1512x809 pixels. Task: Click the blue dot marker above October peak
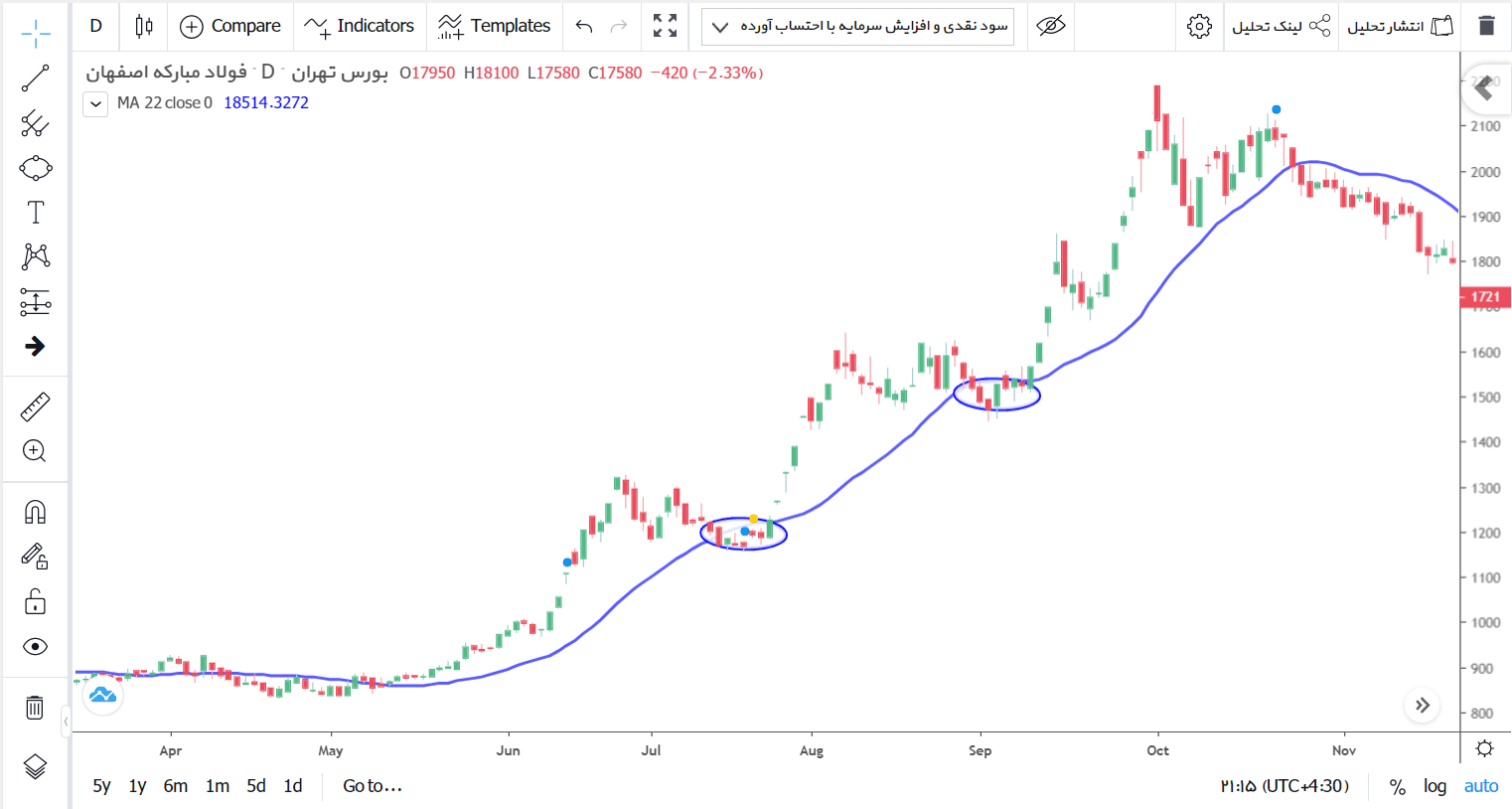click(x=1277, y=109)
